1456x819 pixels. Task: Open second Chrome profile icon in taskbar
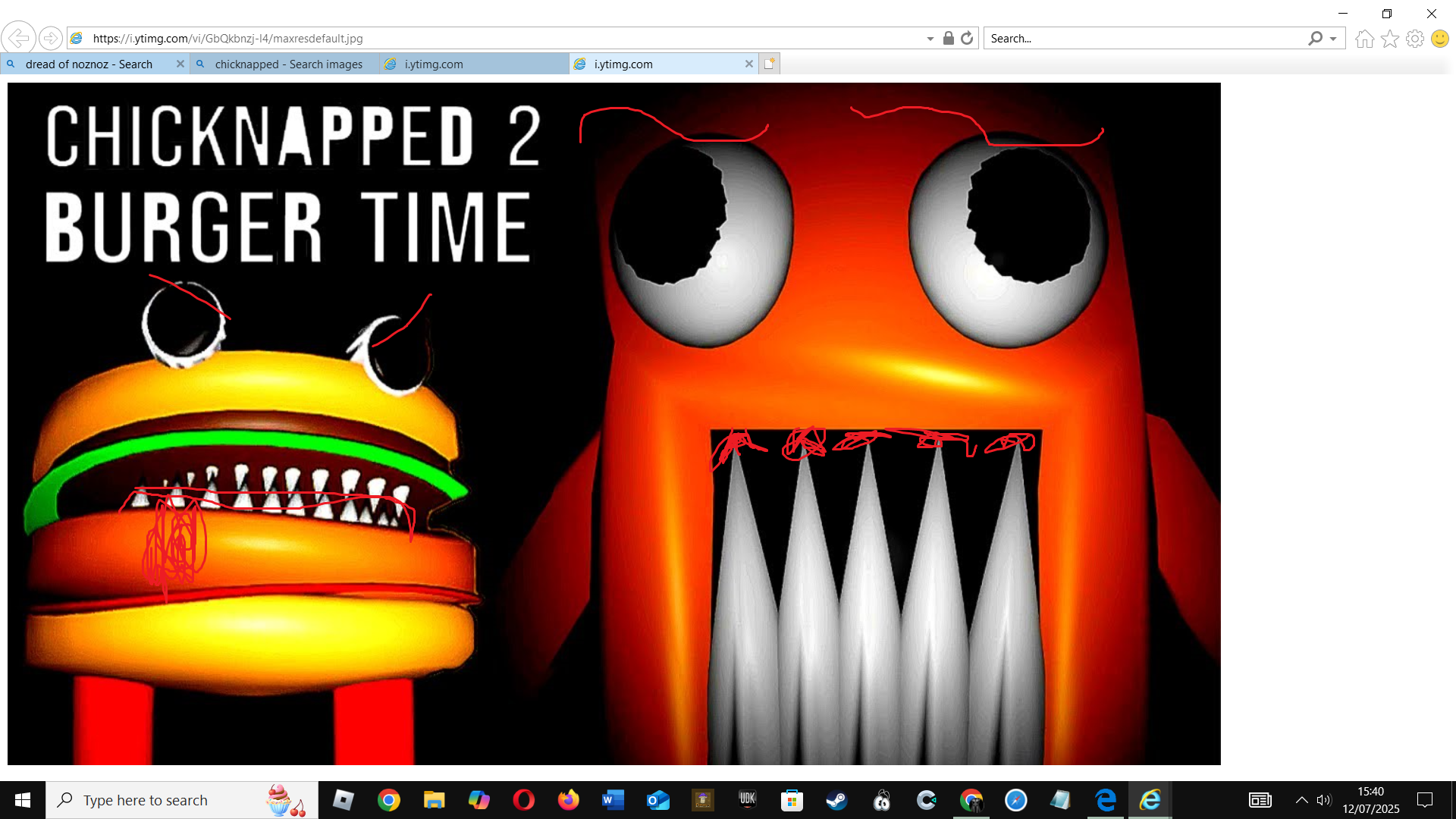971,800
